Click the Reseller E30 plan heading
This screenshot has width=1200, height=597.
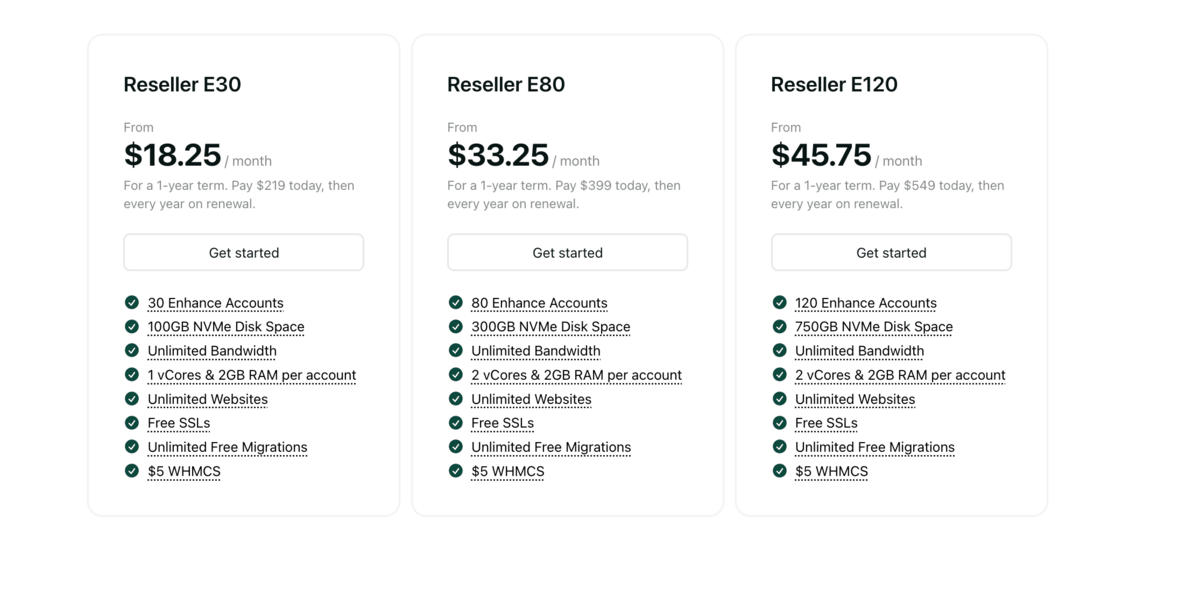pos(182,84)
